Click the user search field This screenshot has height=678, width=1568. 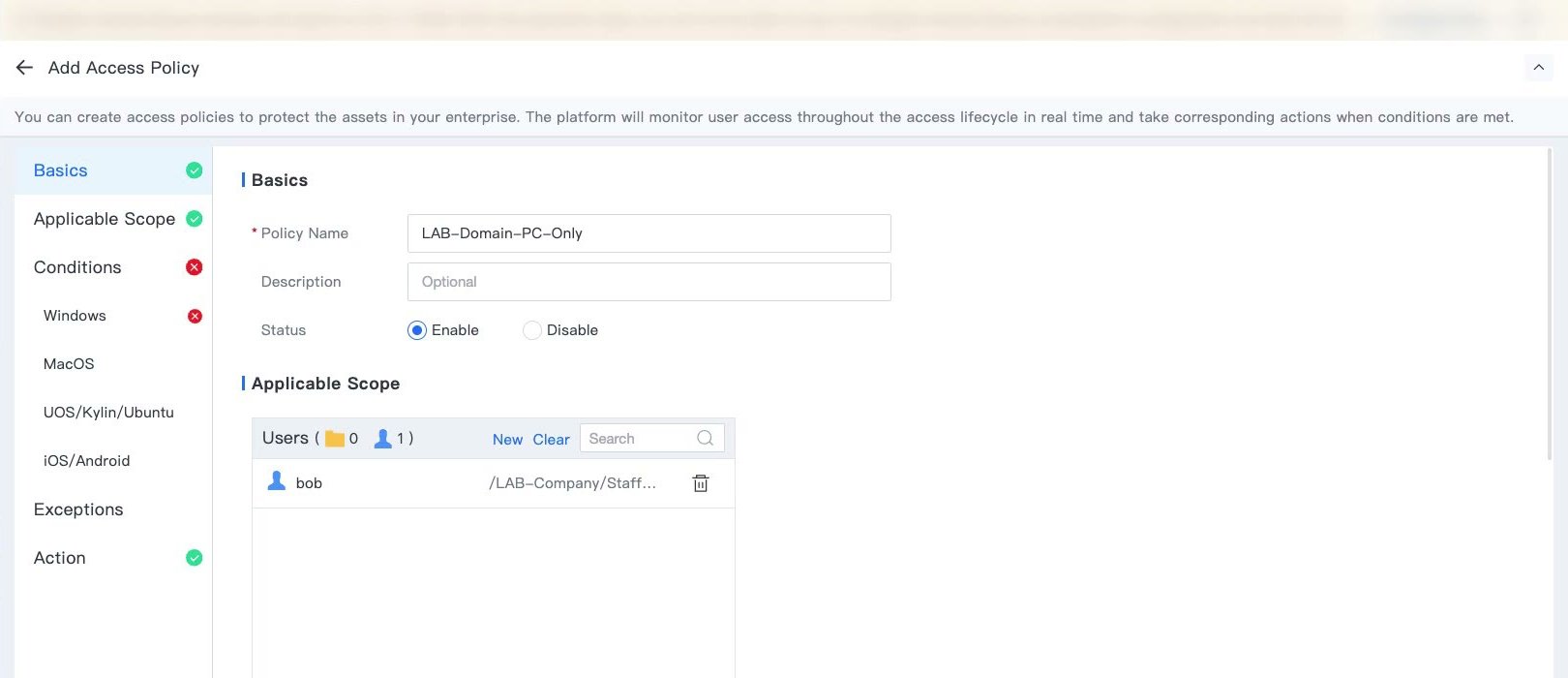click(652, 439)
